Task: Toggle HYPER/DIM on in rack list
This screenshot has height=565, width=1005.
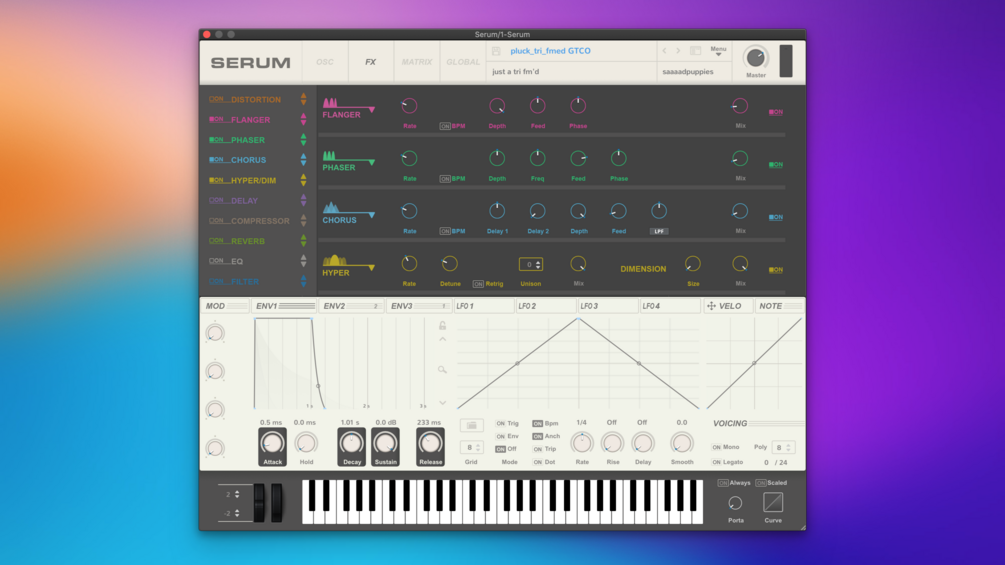Action: point(216,180)
